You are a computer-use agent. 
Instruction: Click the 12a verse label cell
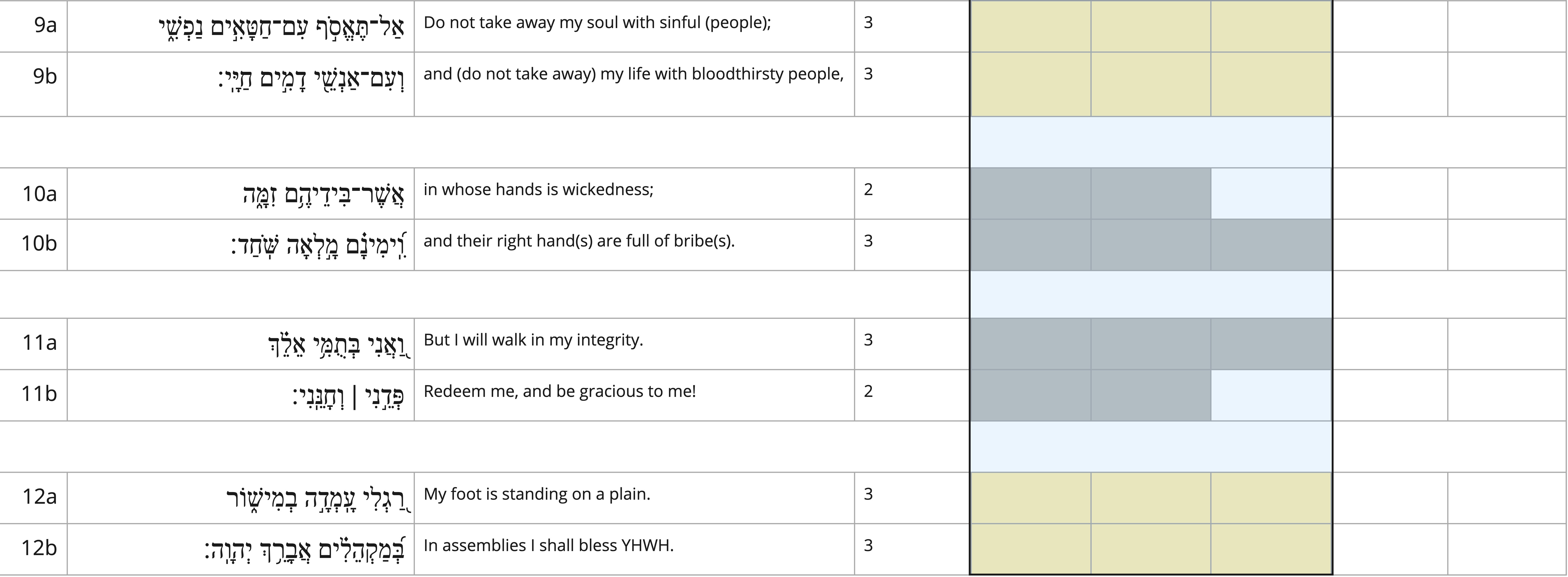point(34,498)
